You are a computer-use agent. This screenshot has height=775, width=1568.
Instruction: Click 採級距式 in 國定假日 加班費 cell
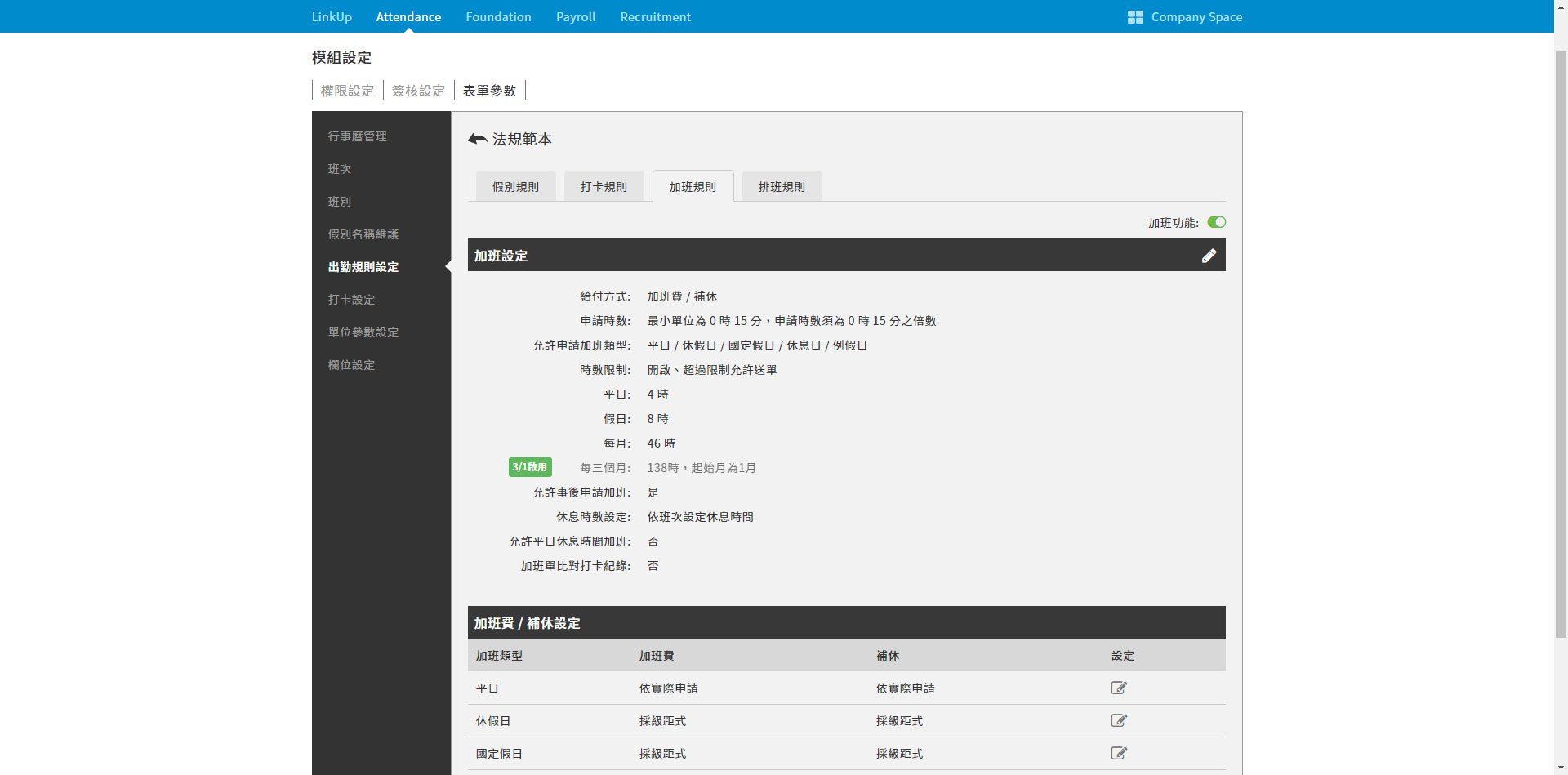click(662, 754)
